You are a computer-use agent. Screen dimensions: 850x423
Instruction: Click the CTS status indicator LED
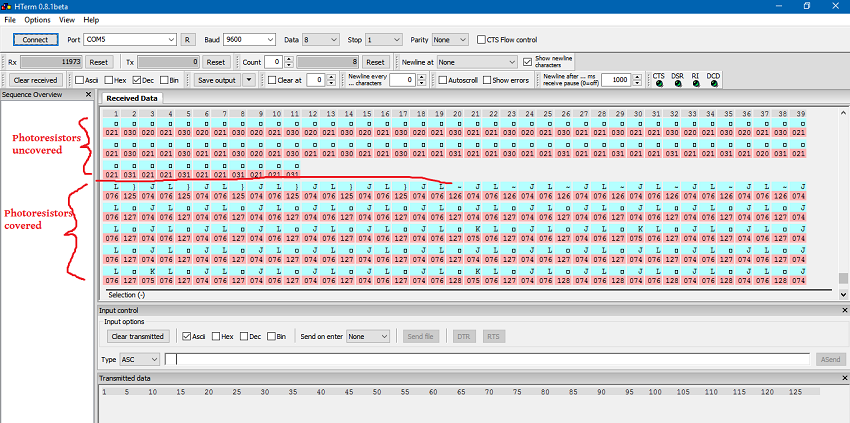point(659,84)
